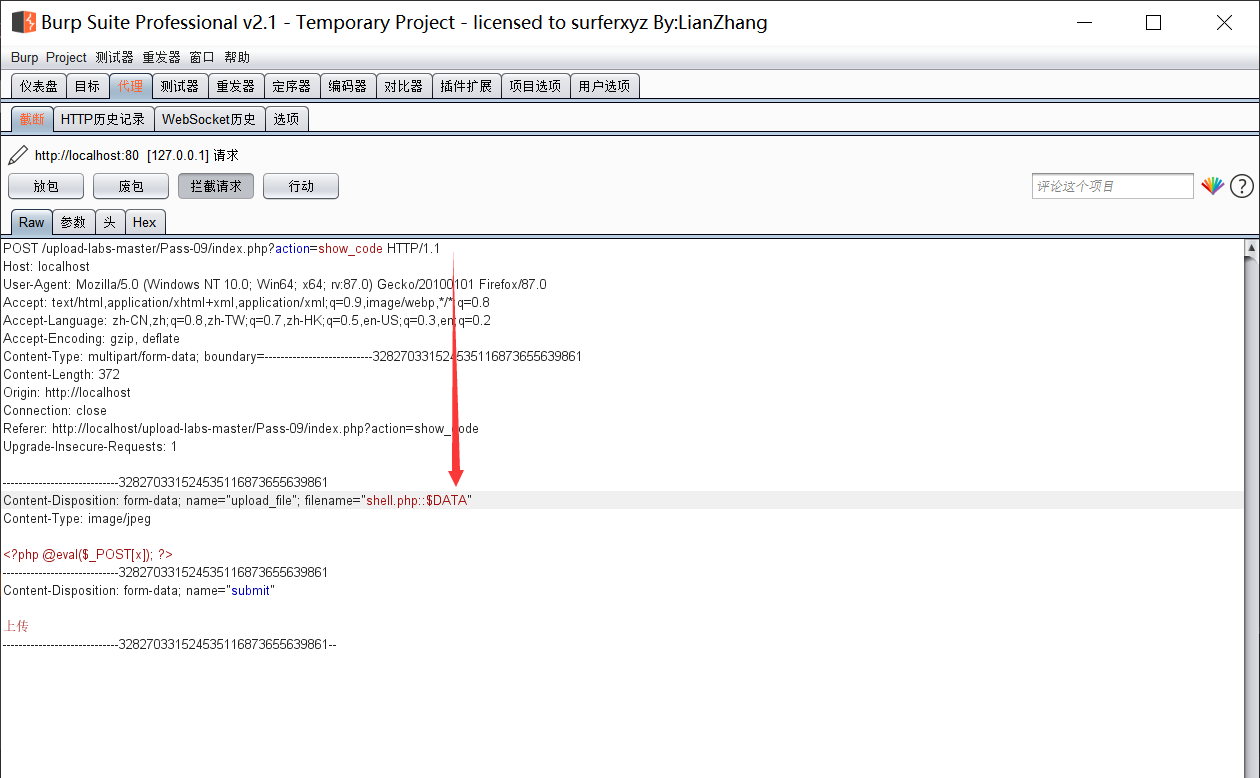Open the Burp menu
This screenshot has width=1260, height=778.
point(24,58)
